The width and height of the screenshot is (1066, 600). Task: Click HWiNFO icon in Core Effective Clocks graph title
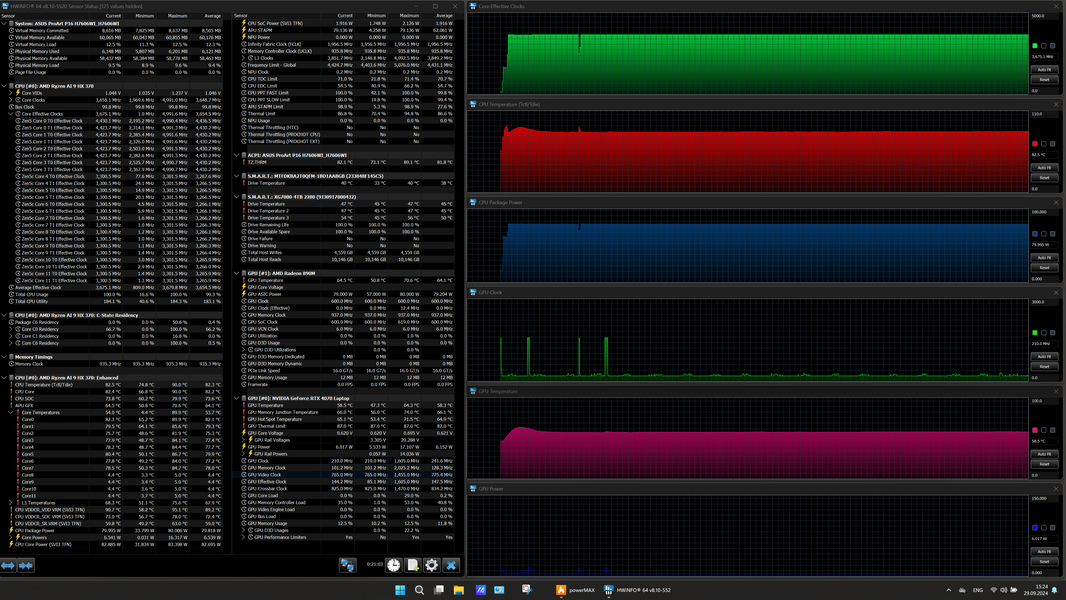(472, 6)
